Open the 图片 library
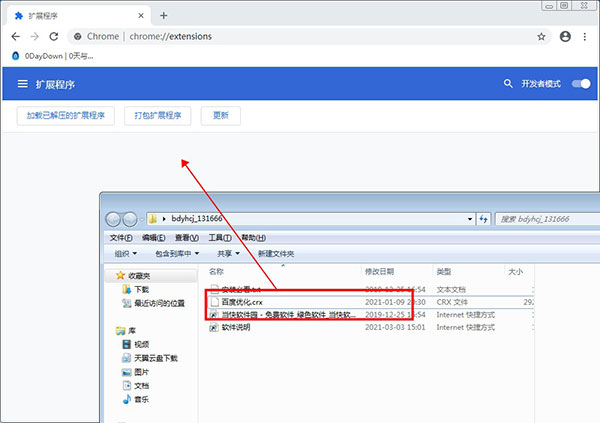The image size is (600, 423). (142, 372)
